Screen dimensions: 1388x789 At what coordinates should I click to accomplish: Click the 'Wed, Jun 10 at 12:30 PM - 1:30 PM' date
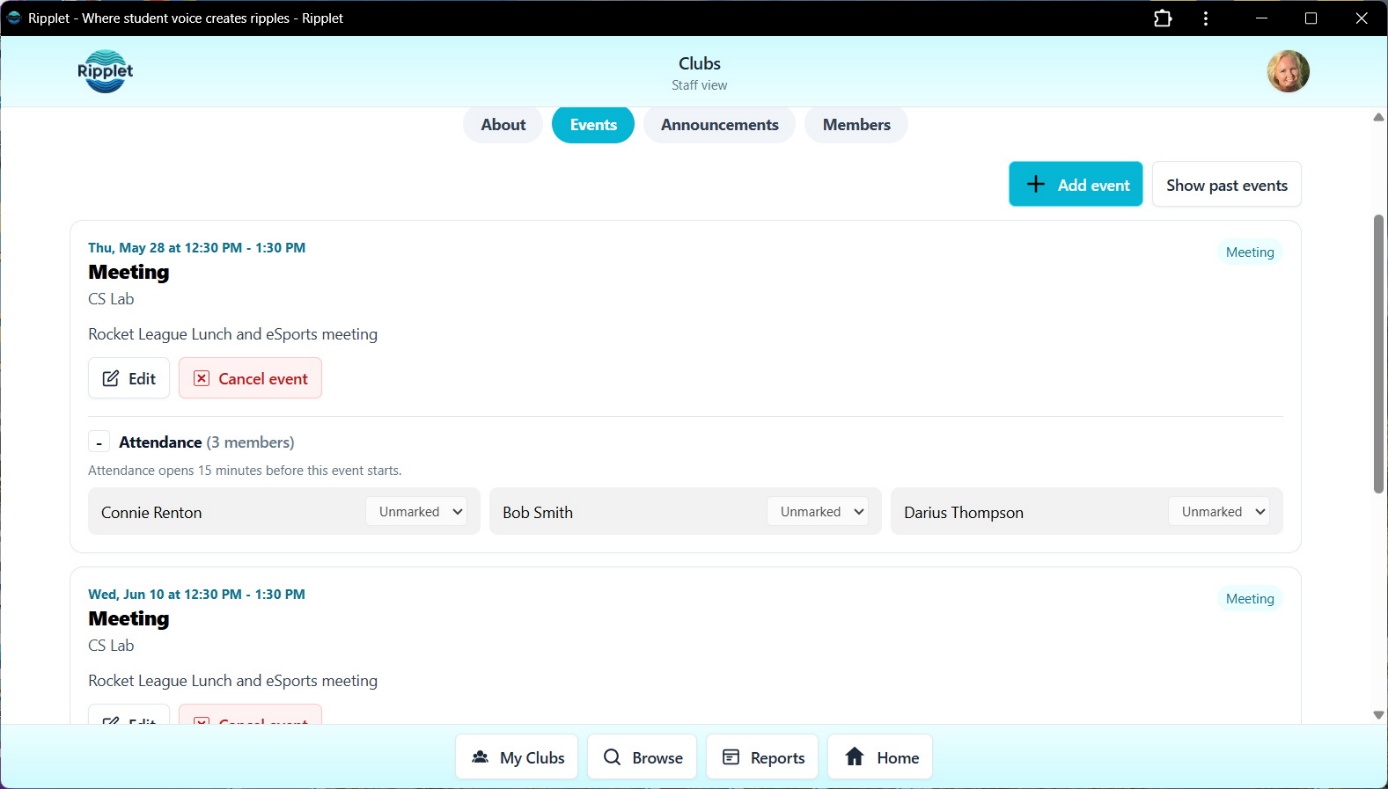click(197, 594)
